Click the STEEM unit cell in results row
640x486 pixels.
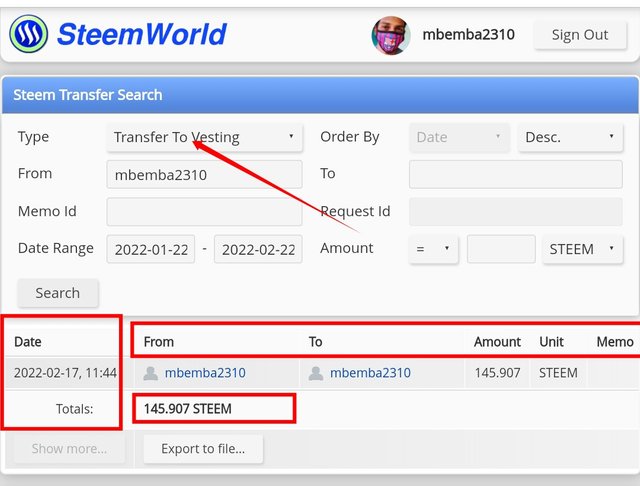click(x=558, y=373)
